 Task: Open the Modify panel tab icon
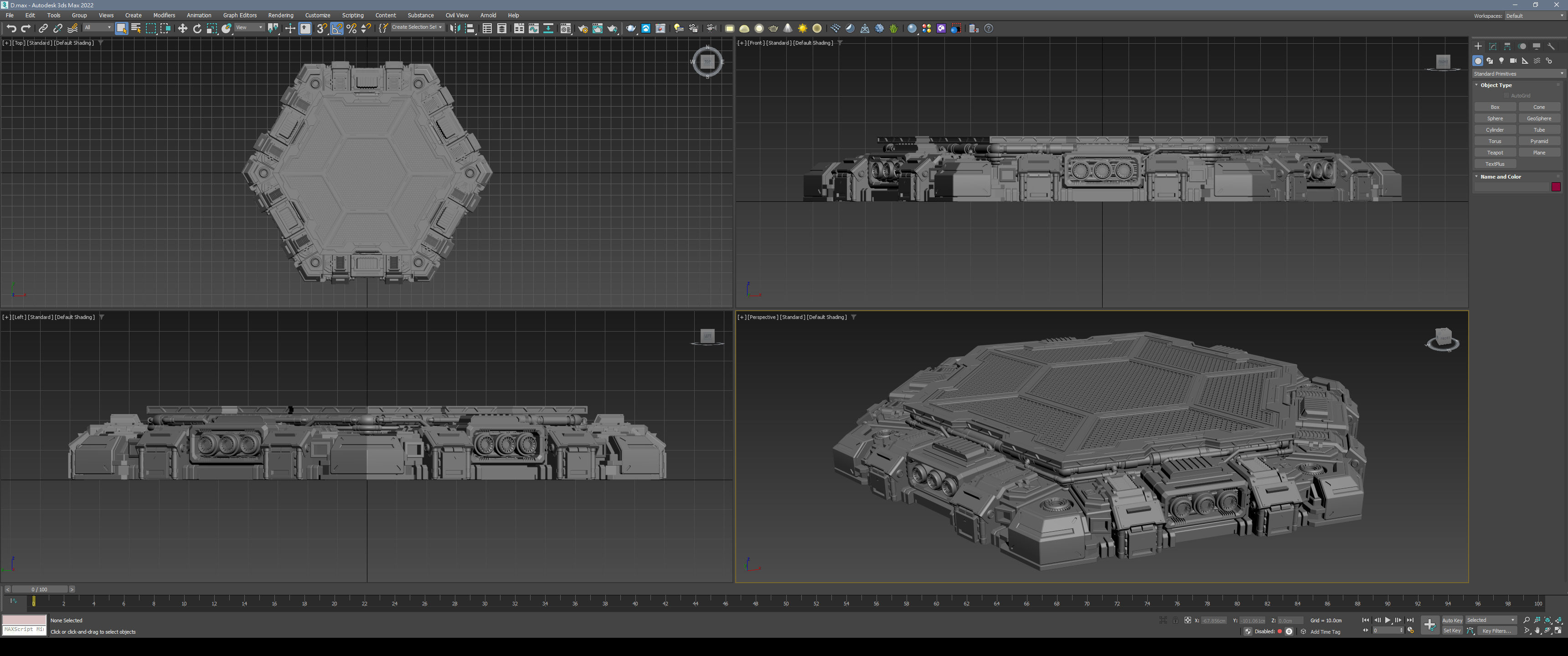pos(1492,46)
